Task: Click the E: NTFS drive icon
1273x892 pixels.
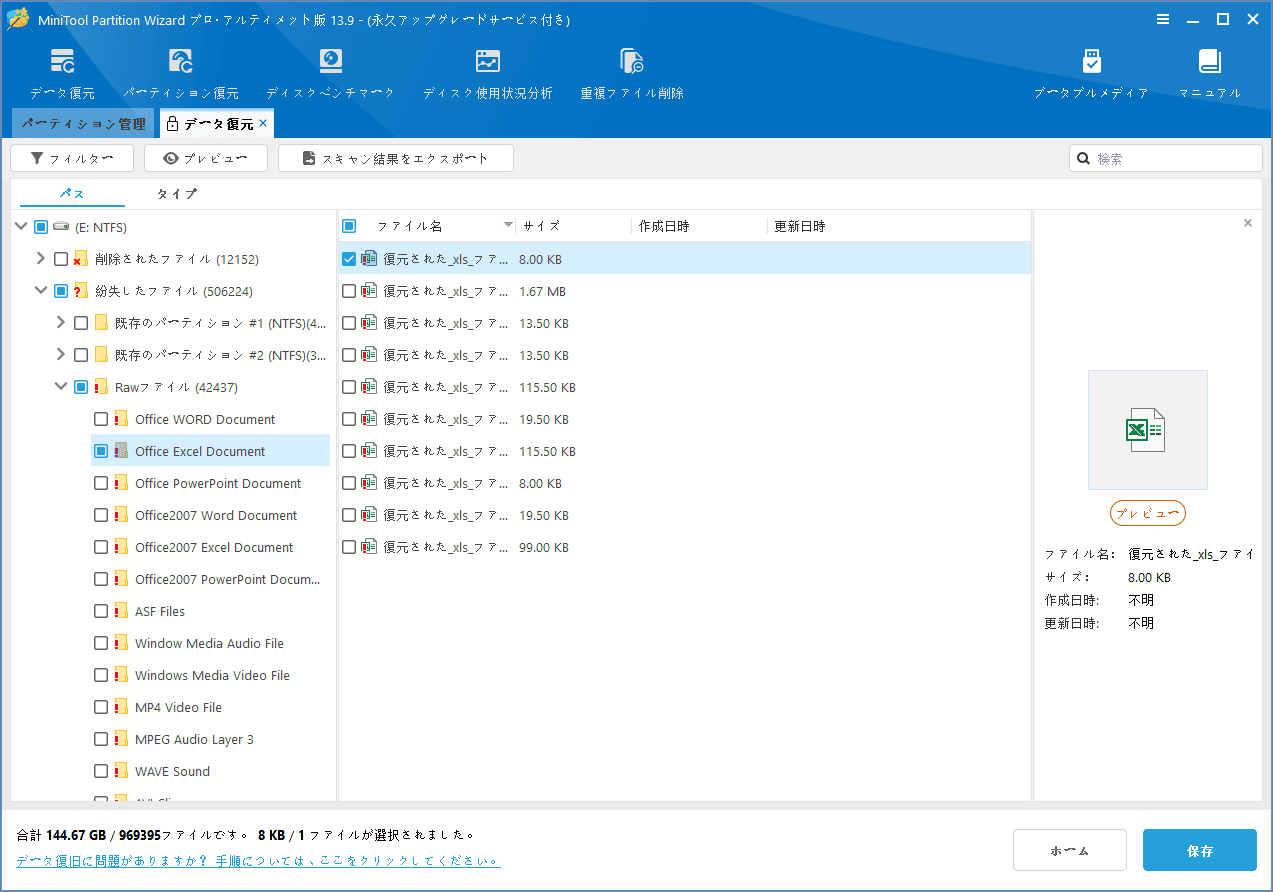Action: coord(61,227)
